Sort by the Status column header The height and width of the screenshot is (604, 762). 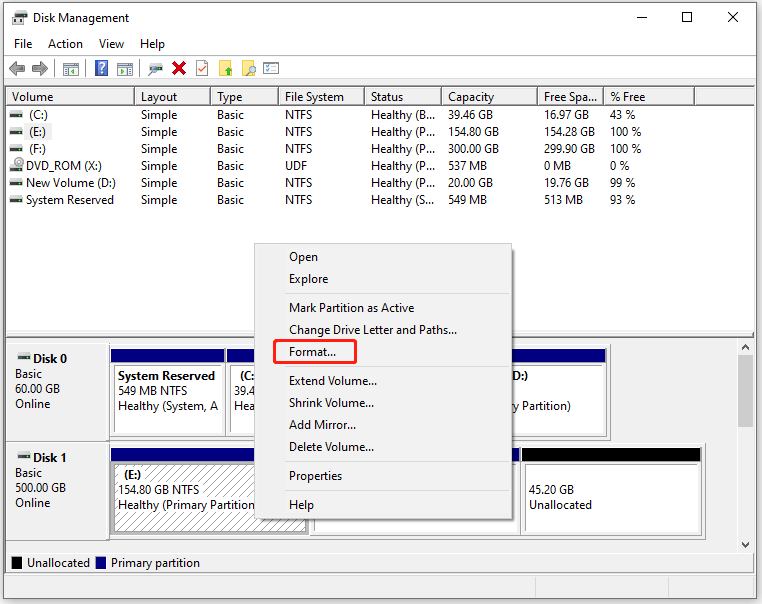coord(403,97)
